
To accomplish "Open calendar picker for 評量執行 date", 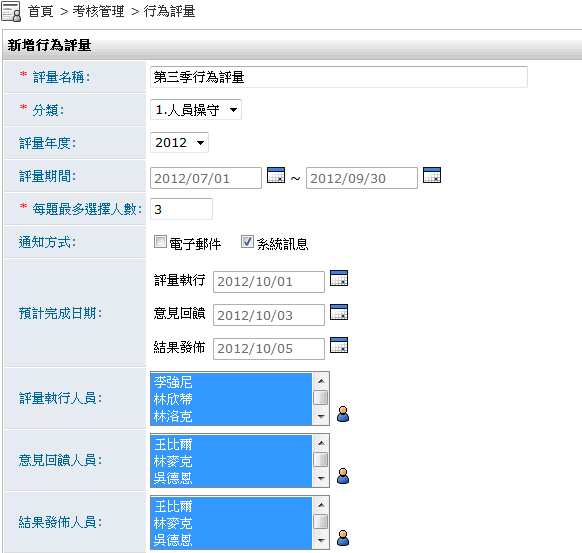I will 339,278.
